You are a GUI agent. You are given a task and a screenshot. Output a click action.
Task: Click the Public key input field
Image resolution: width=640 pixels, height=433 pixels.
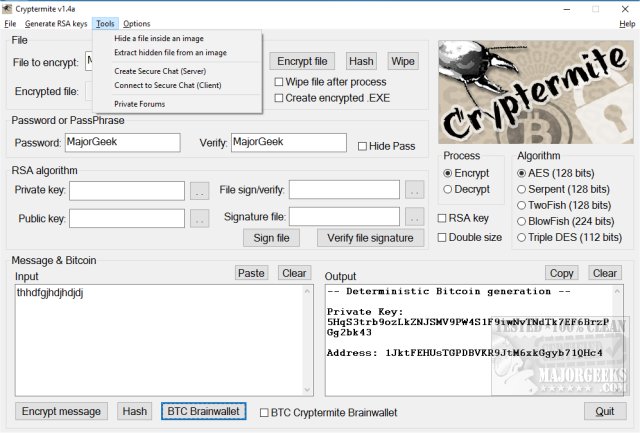(x=127, y=218)
